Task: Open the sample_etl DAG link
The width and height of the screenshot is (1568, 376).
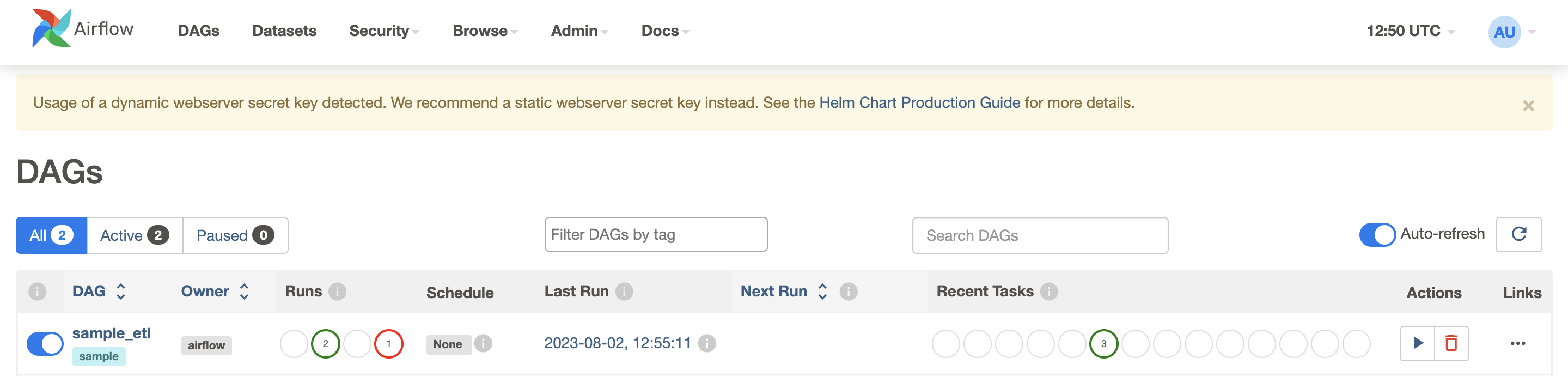Action: click(112, 333)
